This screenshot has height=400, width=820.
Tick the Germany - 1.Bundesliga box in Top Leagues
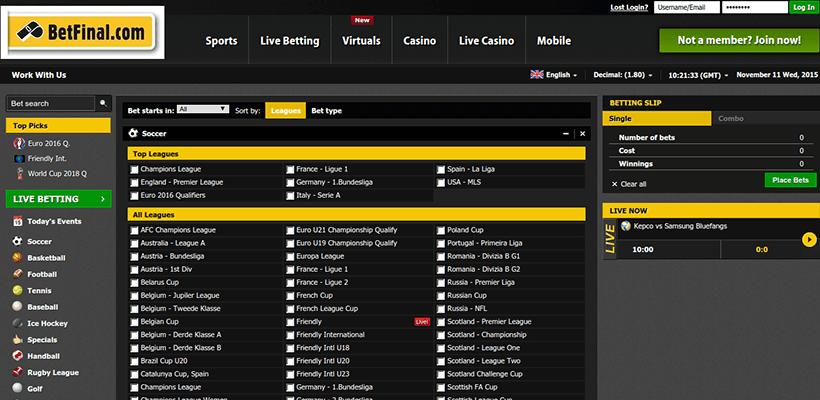click(290, 182)
